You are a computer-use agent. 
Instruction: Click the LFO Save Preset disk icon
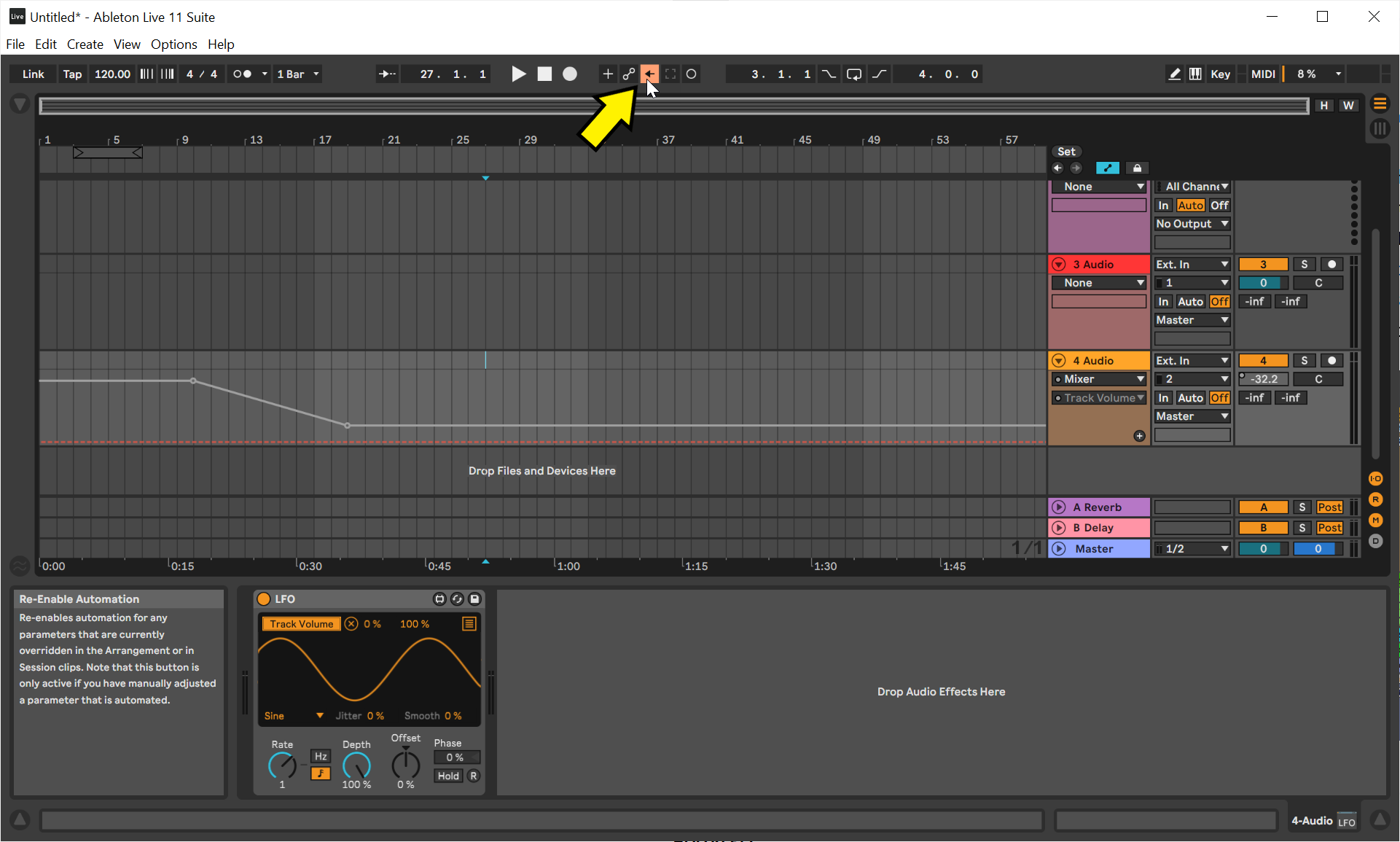[x=474, y=599]
